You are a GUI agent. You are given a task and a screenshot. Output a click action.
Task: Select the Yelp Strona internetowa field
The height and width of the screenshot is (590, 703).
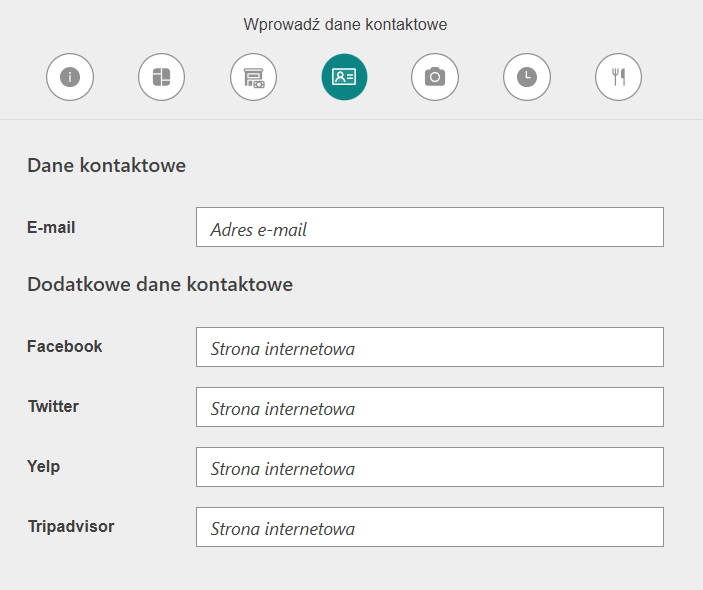click(x=430, y=467)
